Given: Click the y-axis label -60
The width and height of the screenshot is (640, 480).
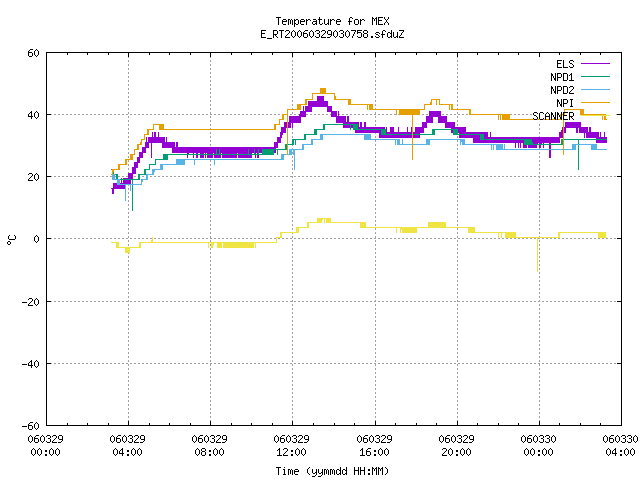Looking at the screenshot, I should point(31,426).
